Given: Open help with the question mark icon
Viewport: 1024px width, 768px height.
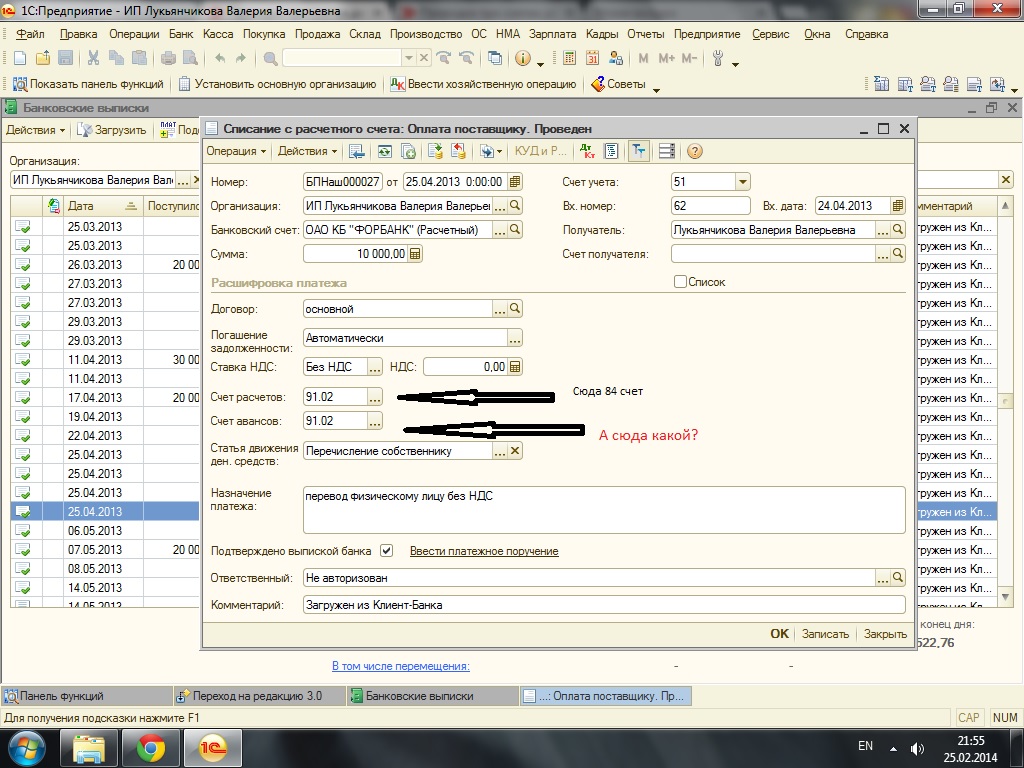Looking at the screenshot, I should click(x=695, y=151).
